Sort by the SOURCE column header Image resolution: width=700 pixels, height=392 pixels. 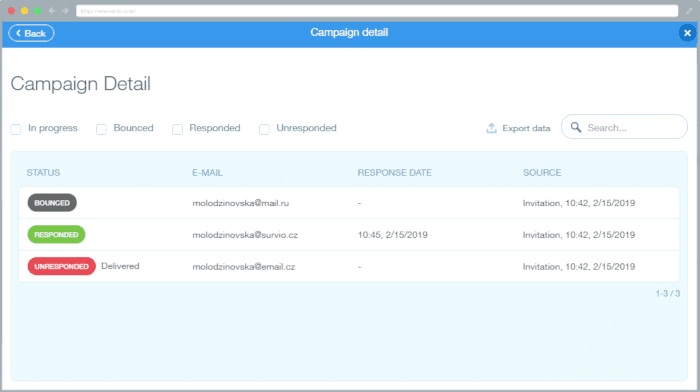tap(542, 173)
